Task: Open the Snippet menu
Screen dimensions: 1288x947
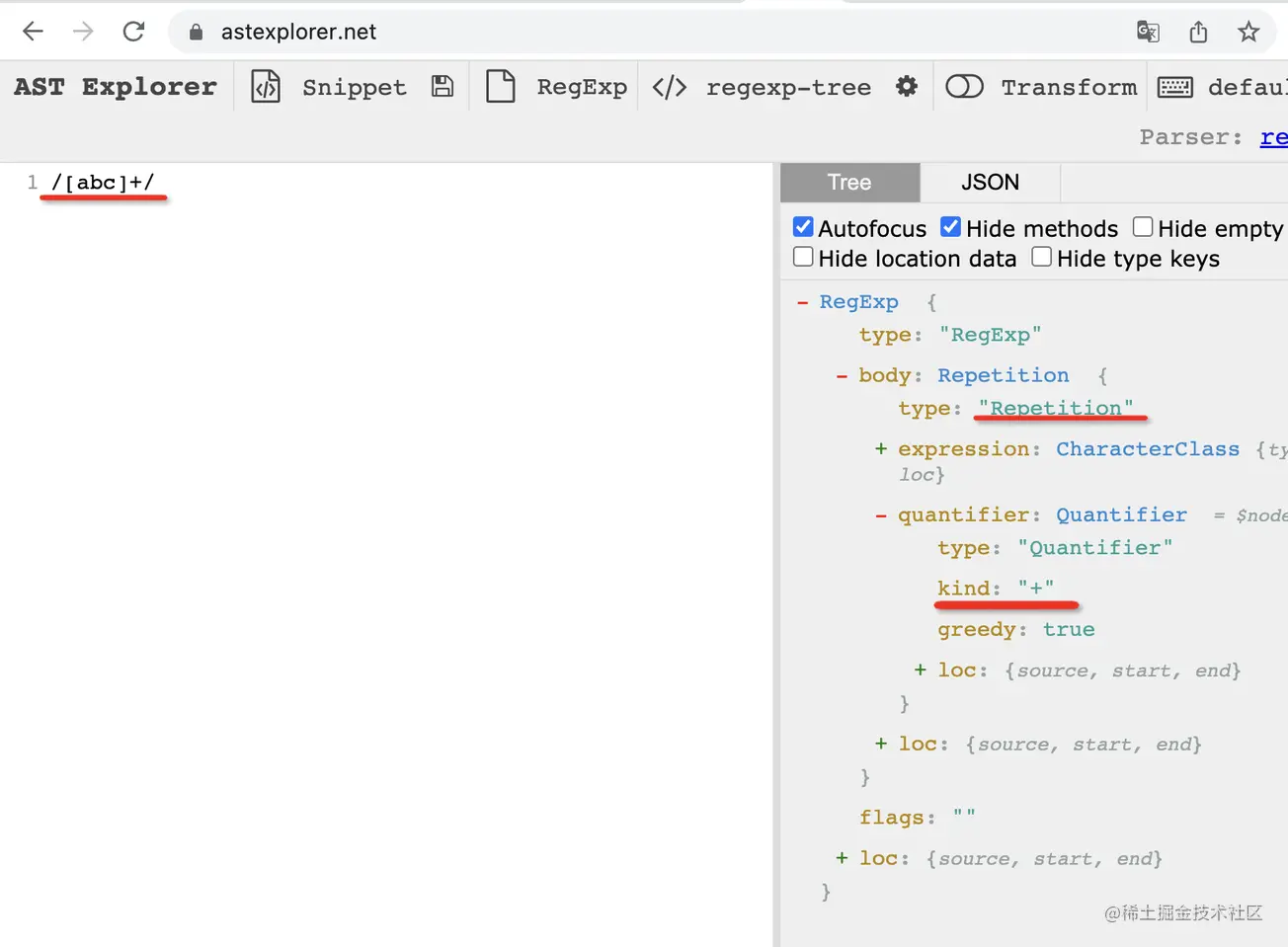Action: pos(354,87)
